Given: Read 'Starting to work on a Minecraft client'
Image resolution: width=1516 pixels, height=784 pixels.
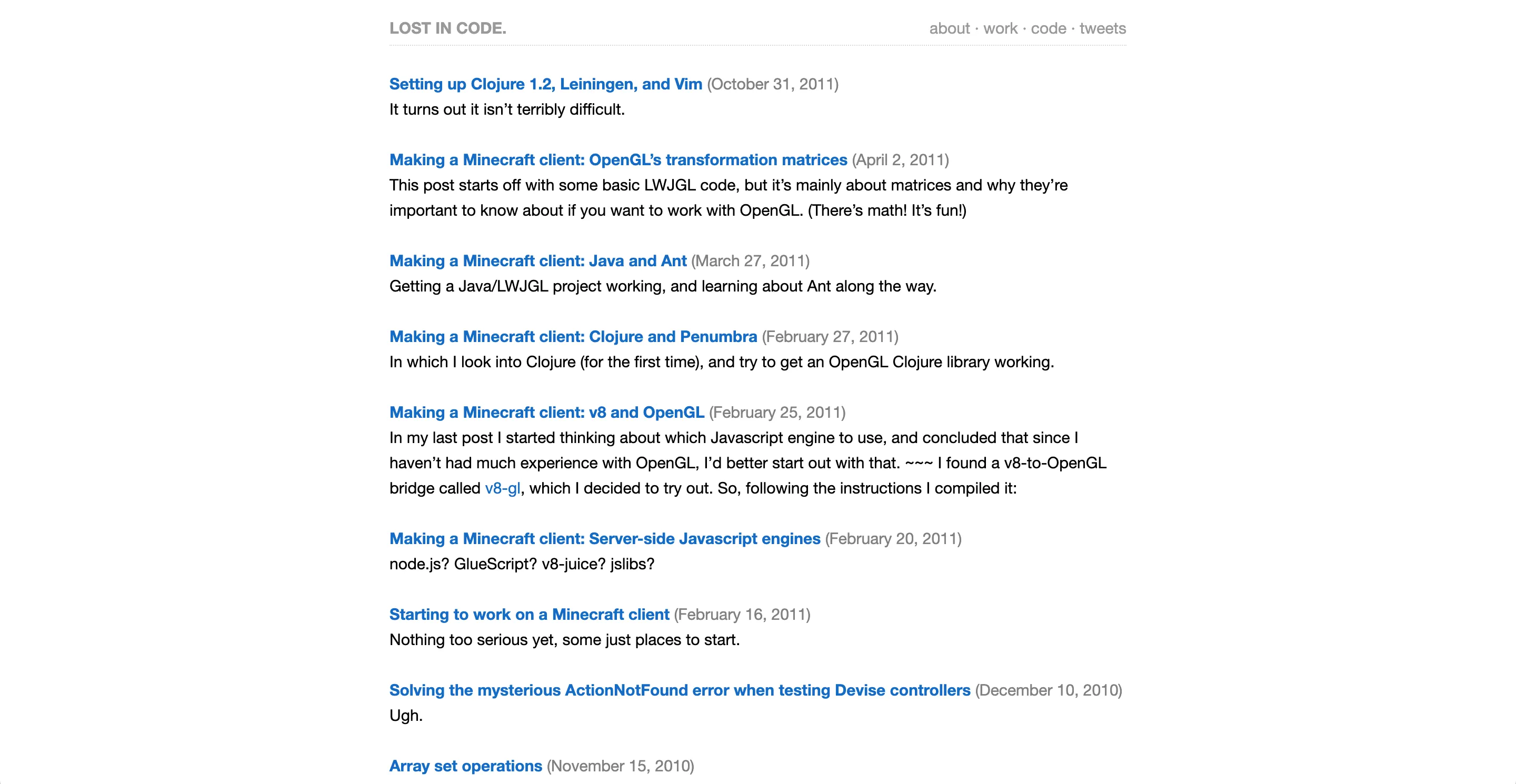Looking at the screenshot, I should [x=528, y=614].
